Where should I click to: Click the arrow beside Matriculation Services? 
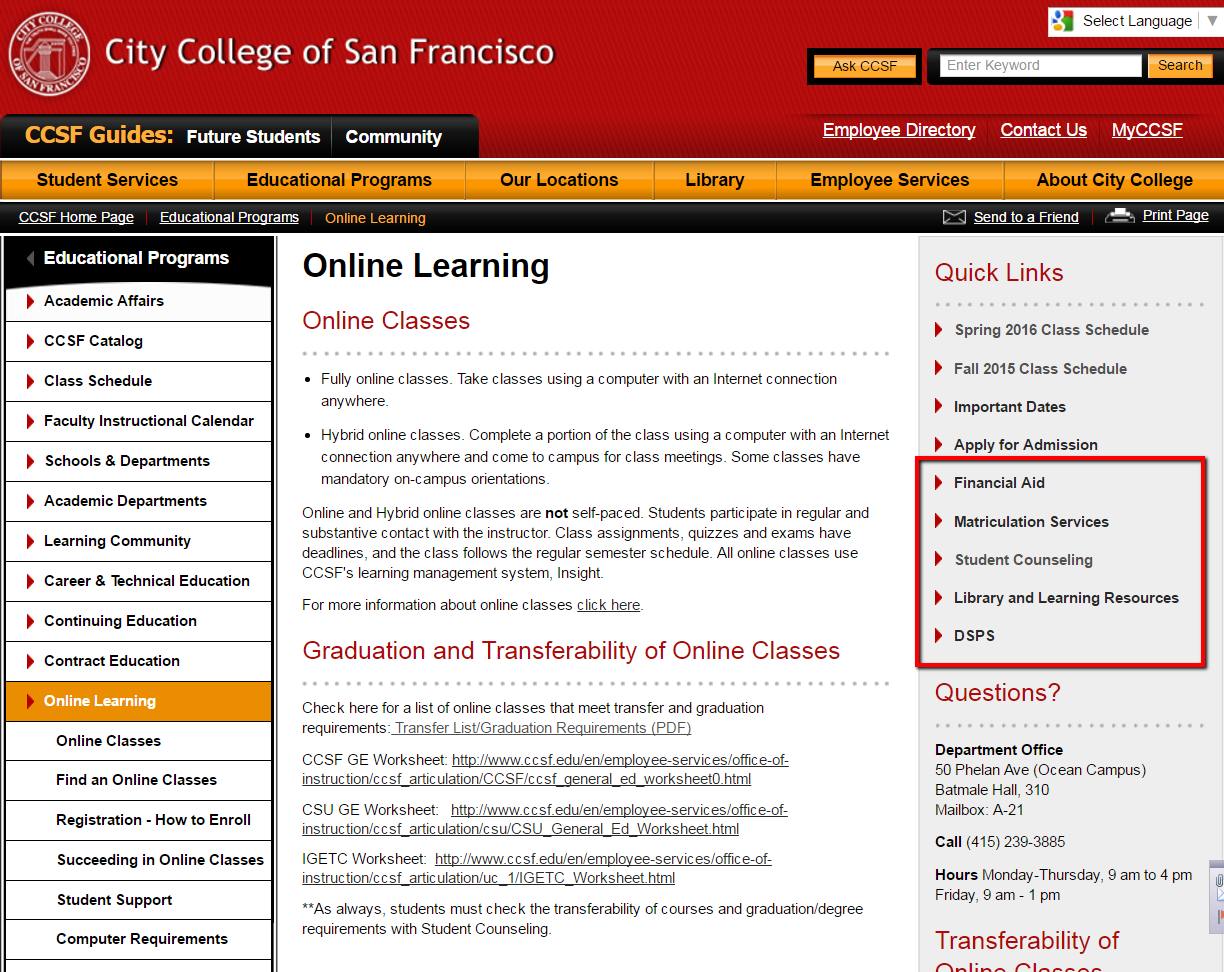939,521
